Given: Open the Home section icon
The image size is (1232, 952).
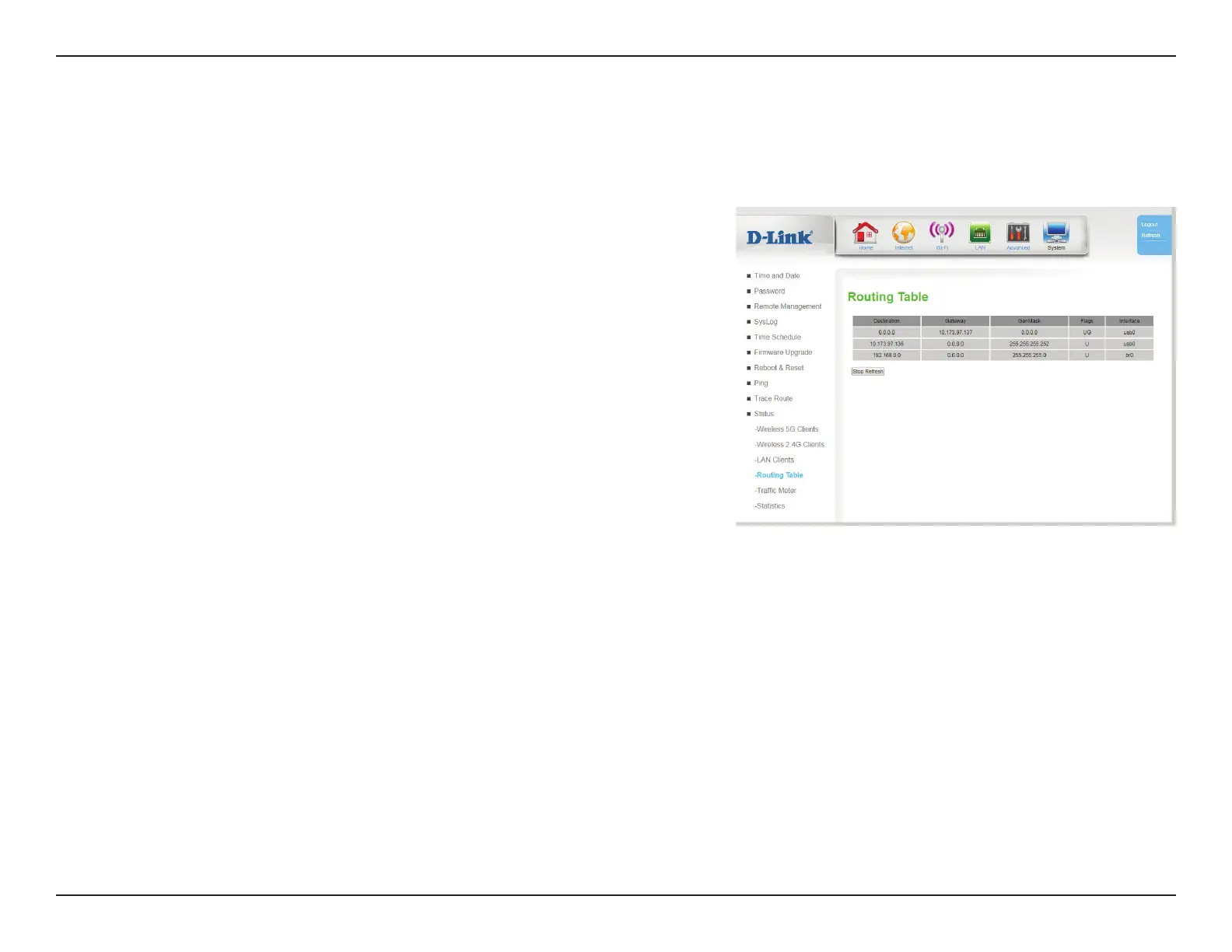Looking at the screenshot, I should click(x=865, y=235).
